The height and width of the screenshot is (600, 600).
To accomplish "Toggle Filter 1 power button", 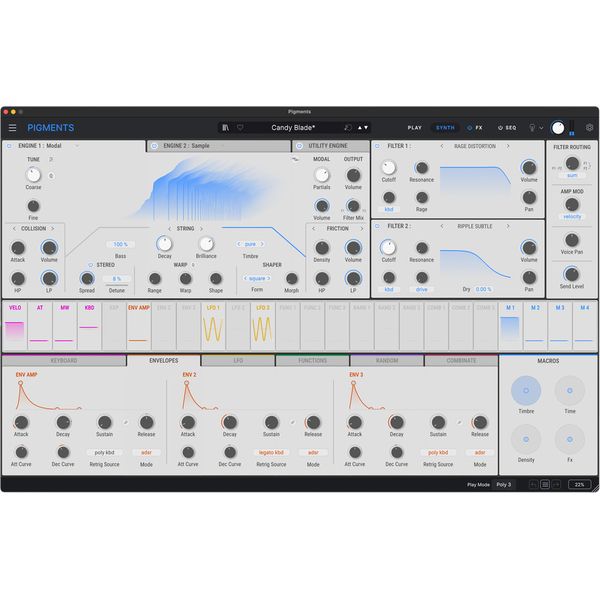I will click(377, 146).
